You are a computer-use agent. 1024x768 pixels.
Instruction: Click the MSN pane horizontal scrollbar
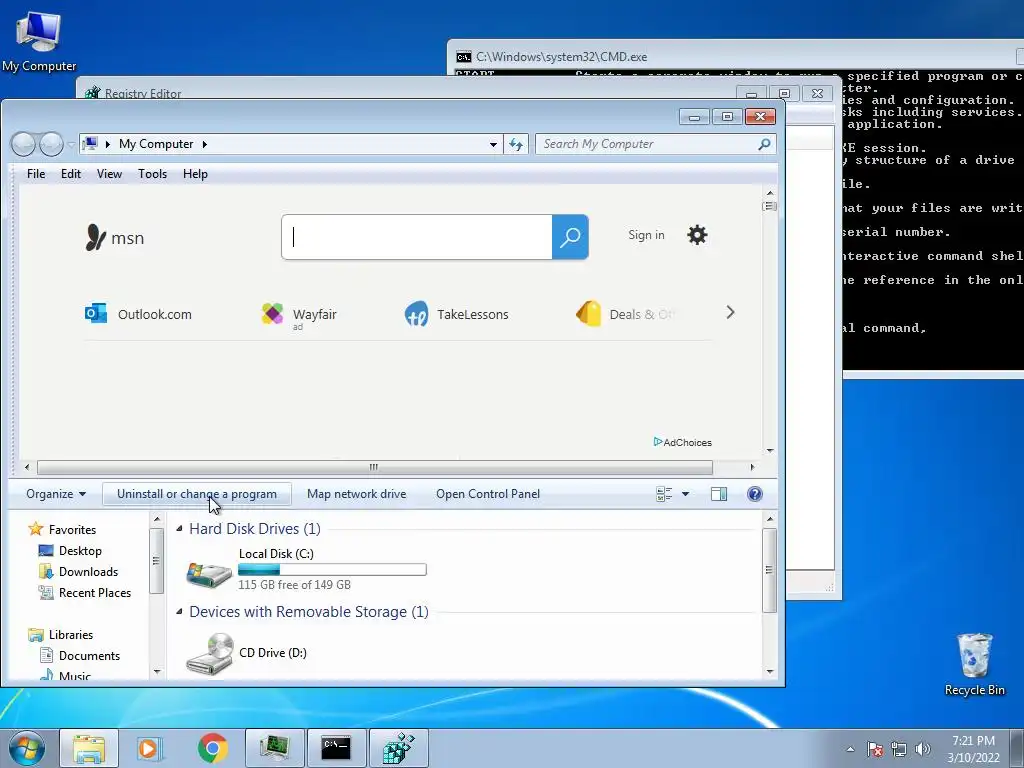[x=375, y=467]
